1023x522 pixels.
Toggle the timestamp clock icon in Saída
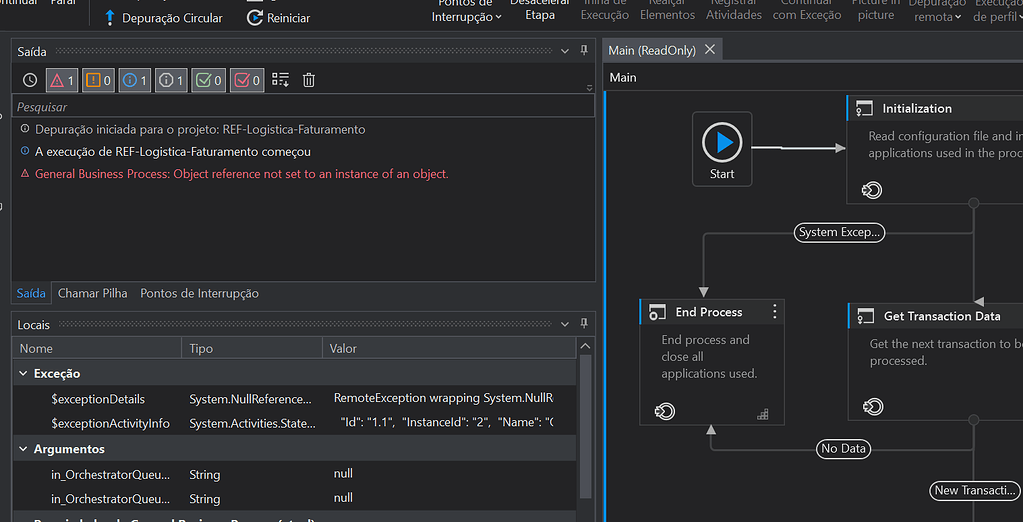click(x=30, y=80)
